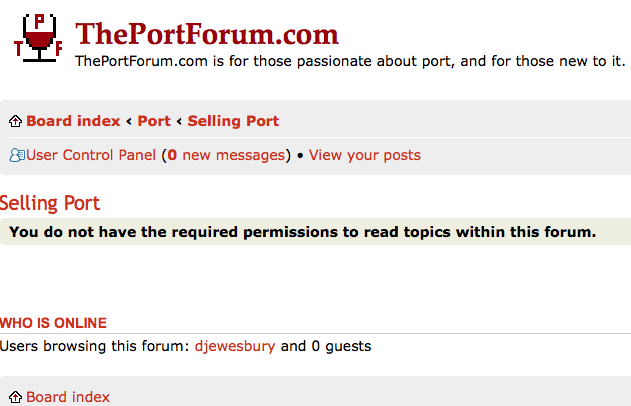View the 0 new messages link
631x406 pixels.
coord(226,155)
